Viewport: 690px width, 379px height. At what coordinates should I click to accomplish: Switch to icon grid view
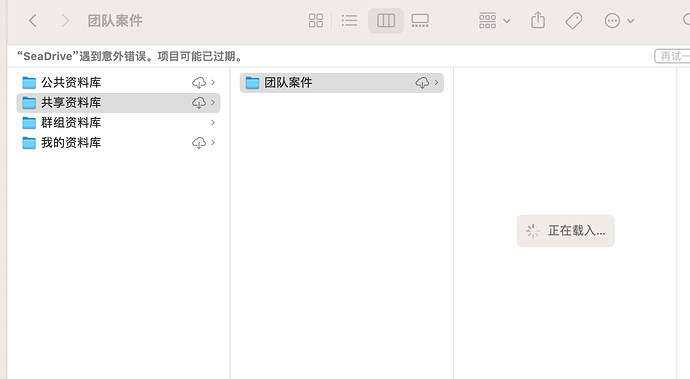[316, 20]
